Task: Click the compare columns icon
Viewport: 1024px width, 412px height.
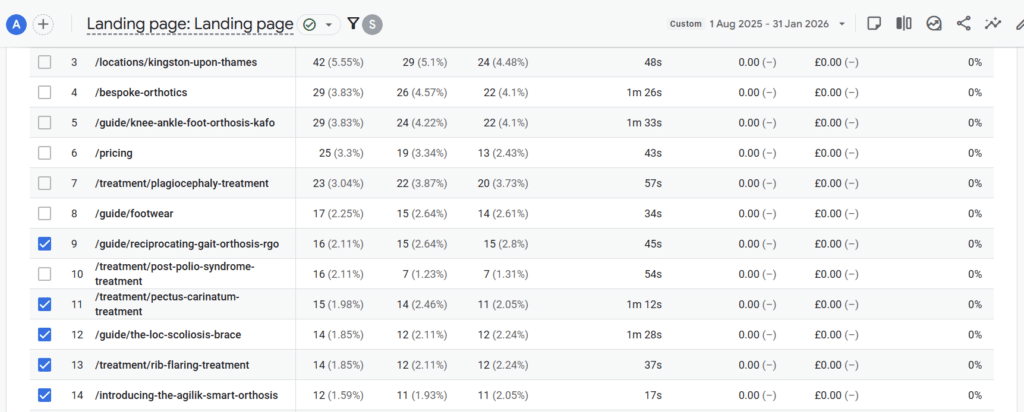Action: tap(903, 23)
